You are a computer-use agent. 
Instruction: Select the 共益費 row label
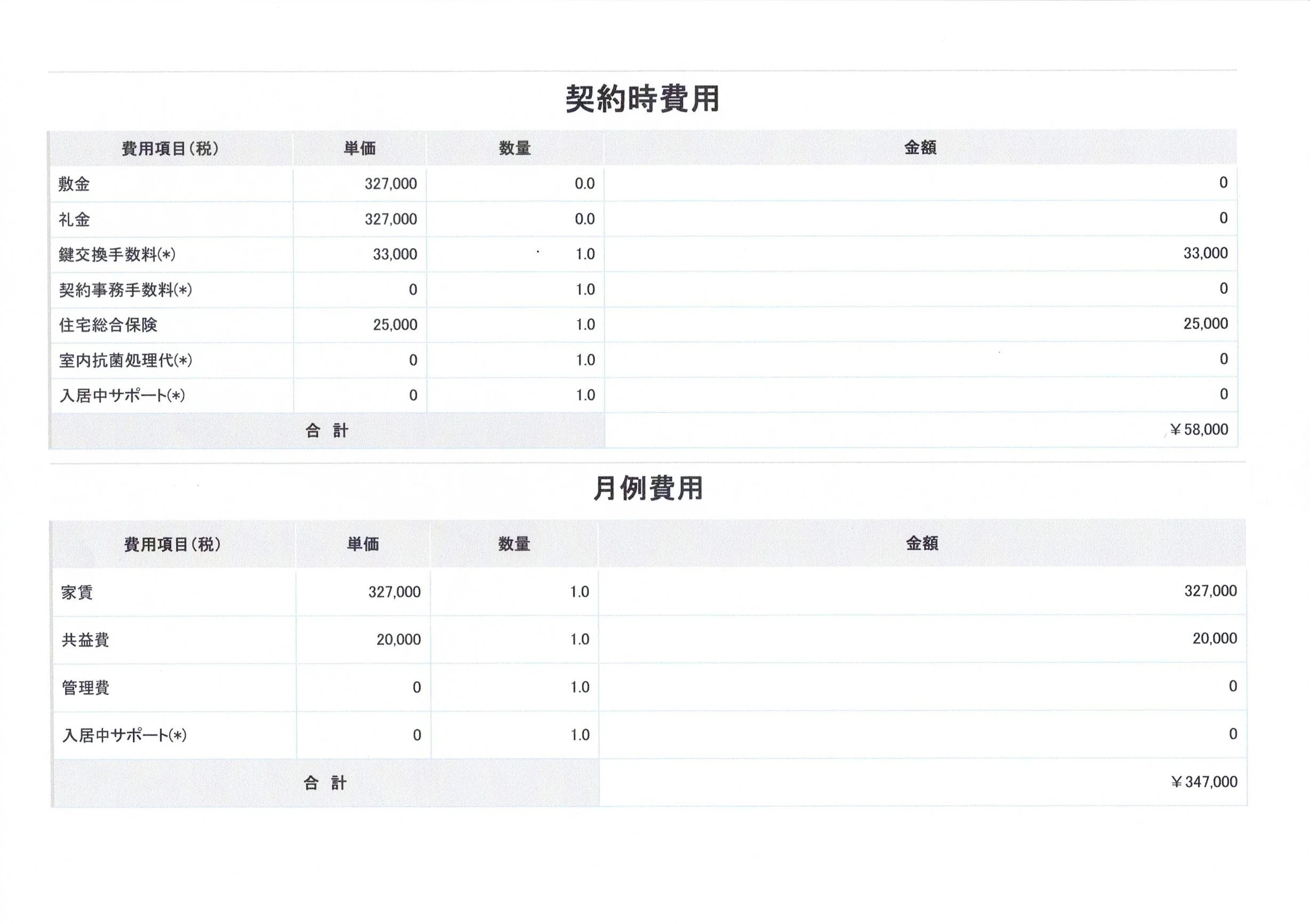click(85, 640)
